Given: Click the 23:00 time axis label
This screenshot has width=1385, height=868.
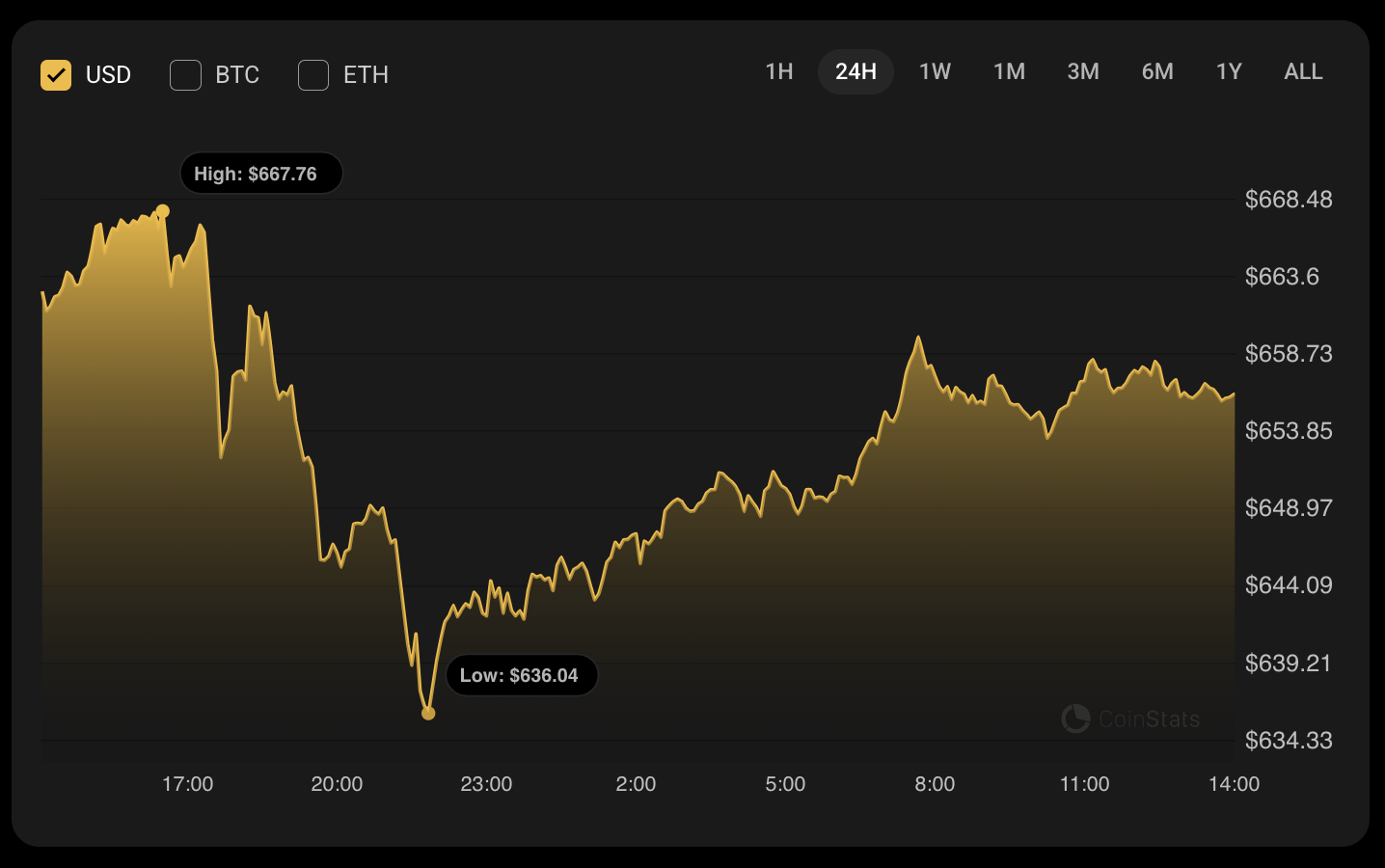Looking at the screenshot, I should (x=486, y=784).
